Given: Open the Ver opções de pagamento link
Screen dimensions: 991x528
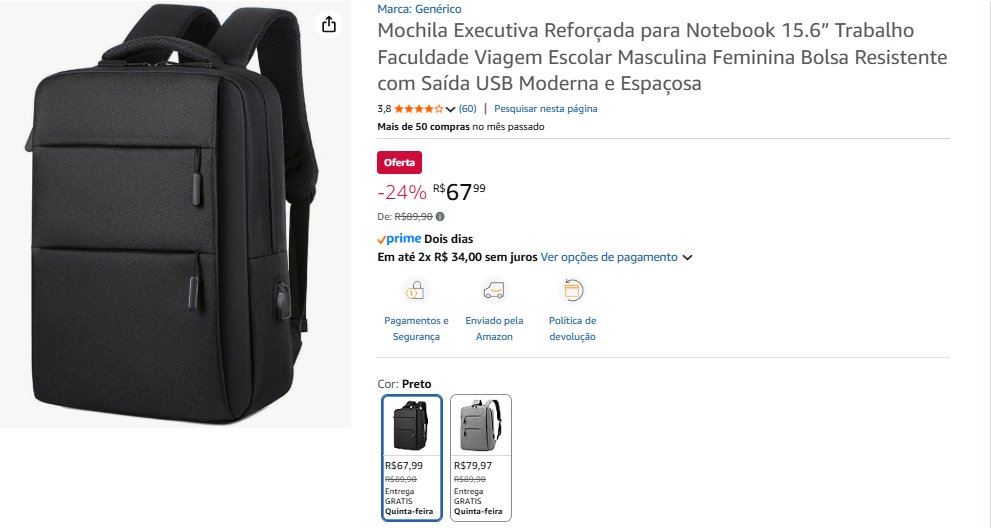Looking at the screenshot, I should pos(609,257).
